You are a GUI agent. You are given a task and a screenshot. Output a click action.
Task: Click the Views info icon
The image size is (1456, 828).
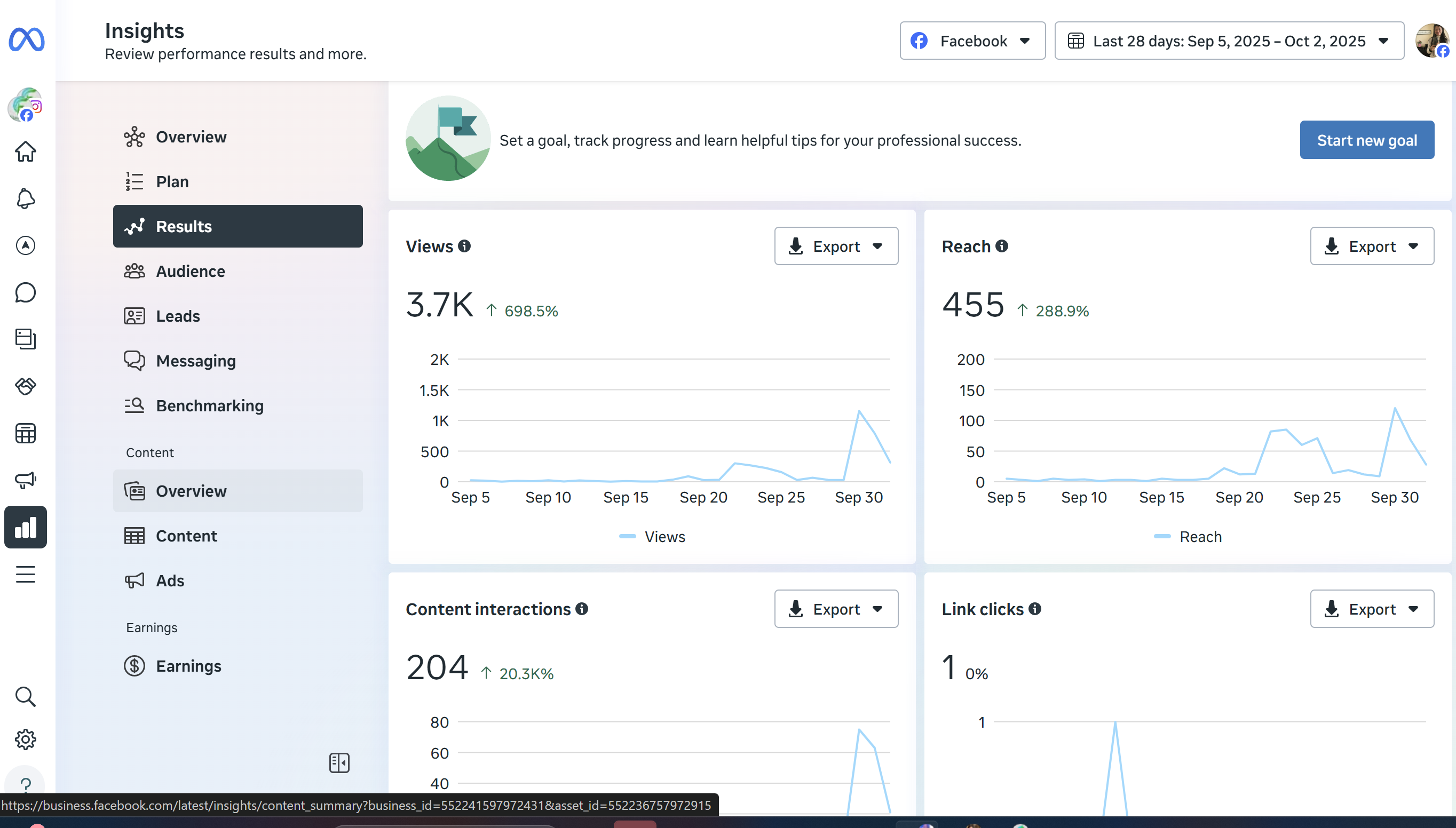465,246
